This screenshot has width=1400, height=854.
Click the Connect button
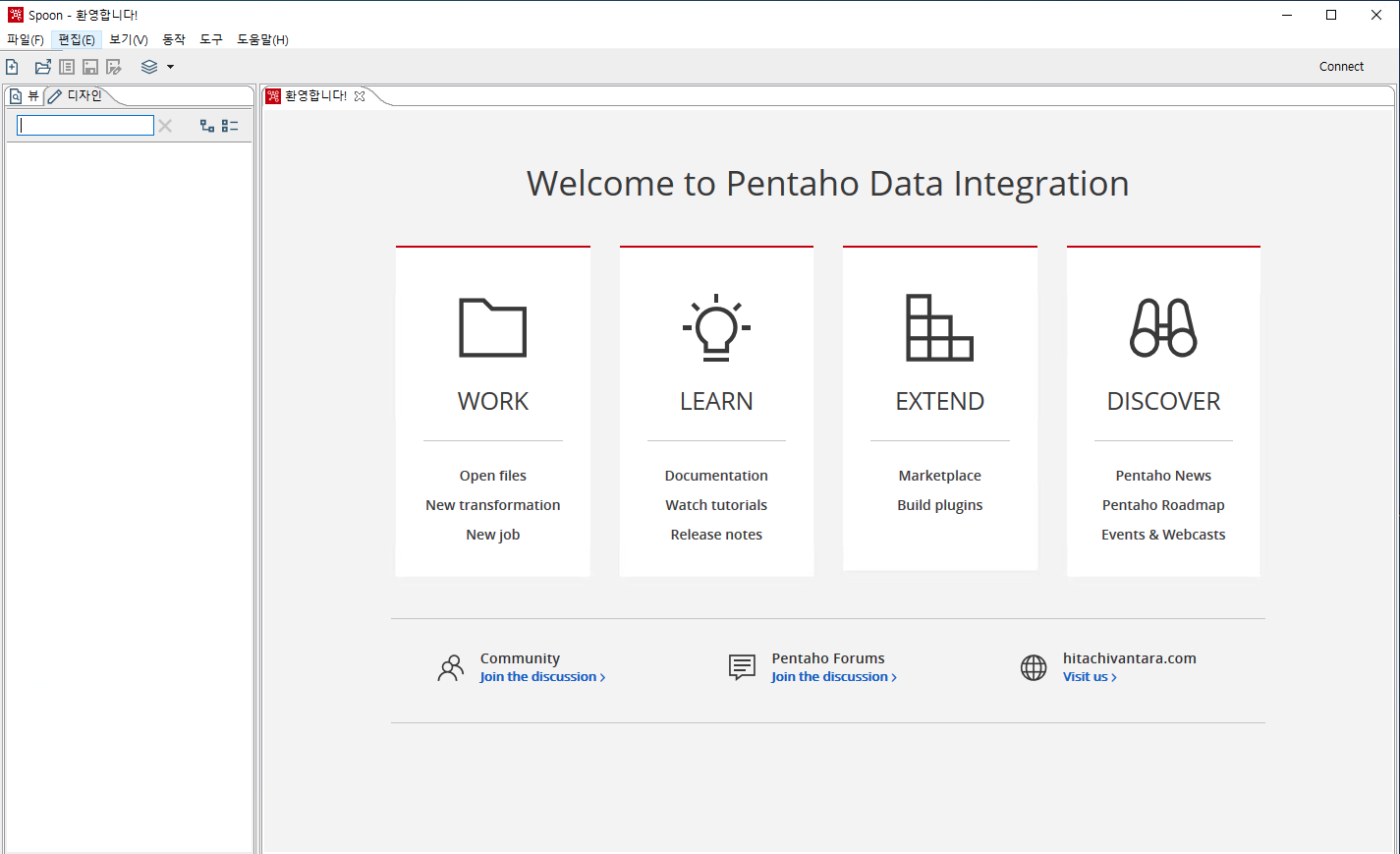pyautogui.click(x=1341, y=67)
